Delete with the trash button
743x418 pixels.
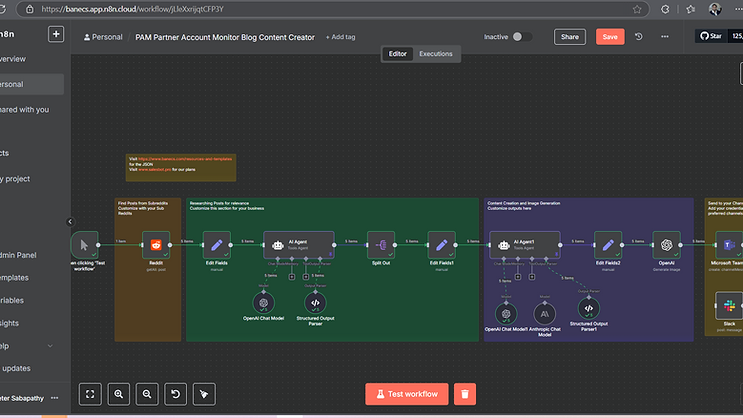(465, 394)
